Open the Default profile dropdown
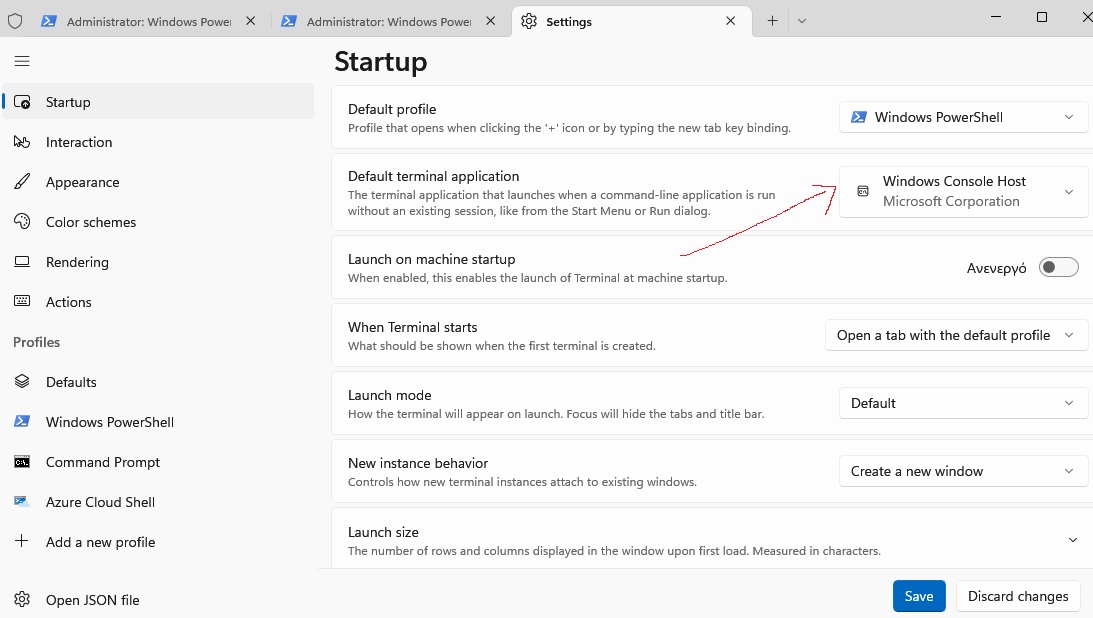The image size is (1093, 618). pyautogui.click(x=963, y=117)
